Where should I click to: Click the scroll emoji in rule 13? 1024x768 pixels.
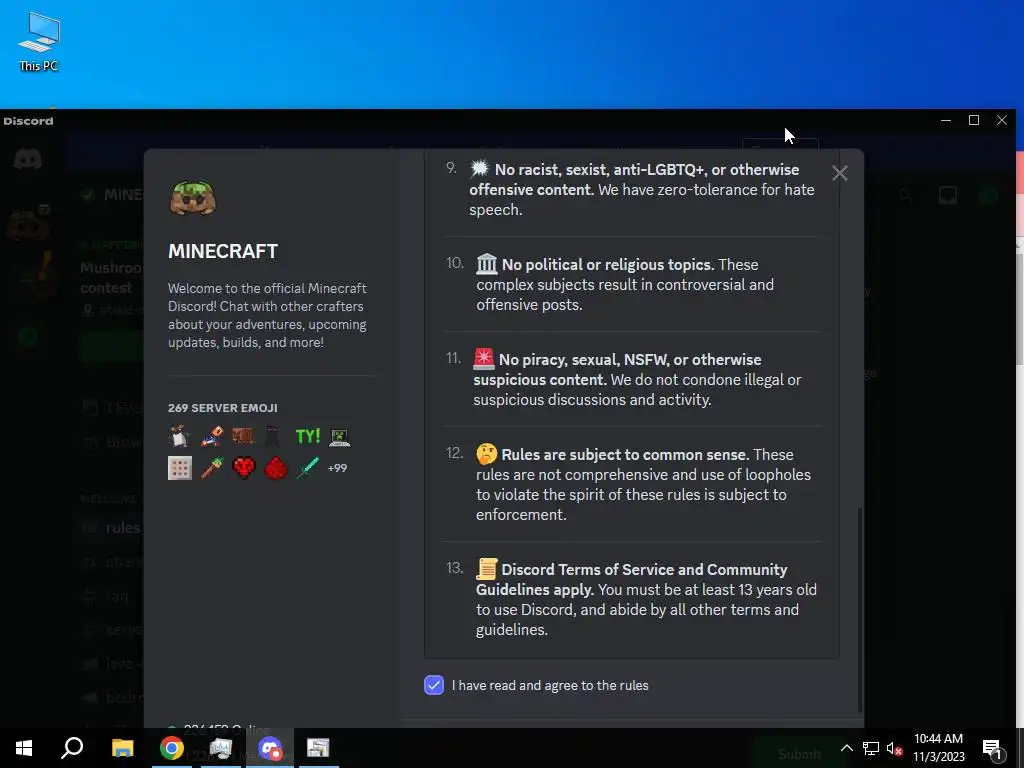(x=487, y=569)
